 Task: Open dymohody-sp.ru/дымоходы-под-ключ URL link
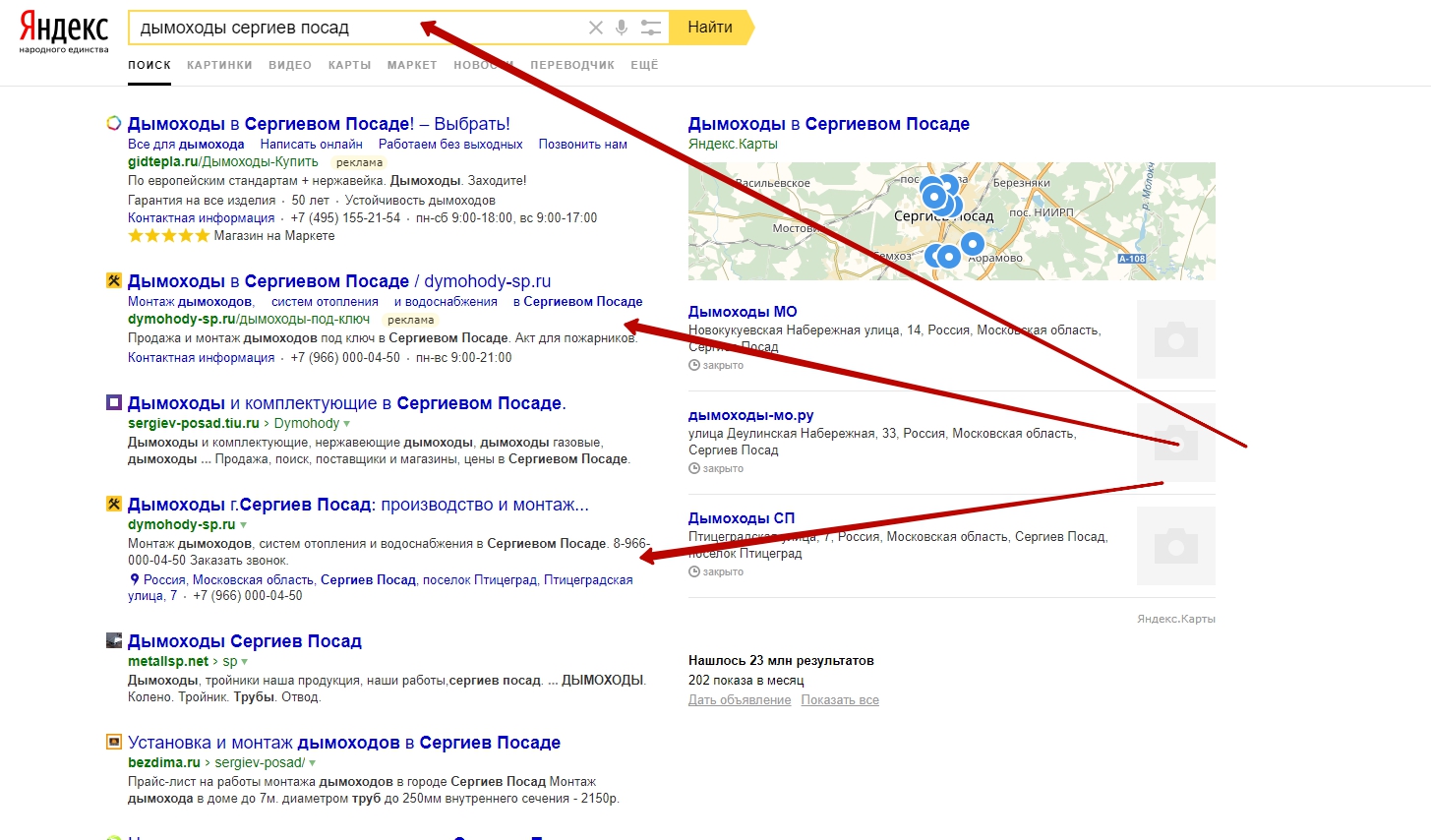[x=249, y=319]
